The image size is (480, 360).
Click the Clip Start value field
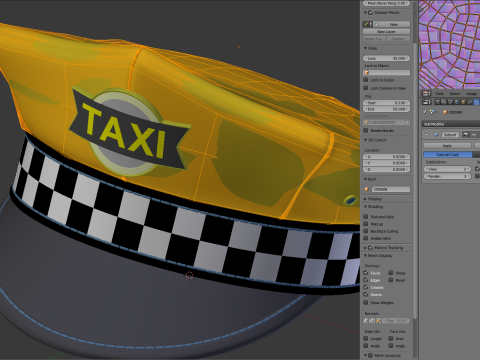click(386, 103)
